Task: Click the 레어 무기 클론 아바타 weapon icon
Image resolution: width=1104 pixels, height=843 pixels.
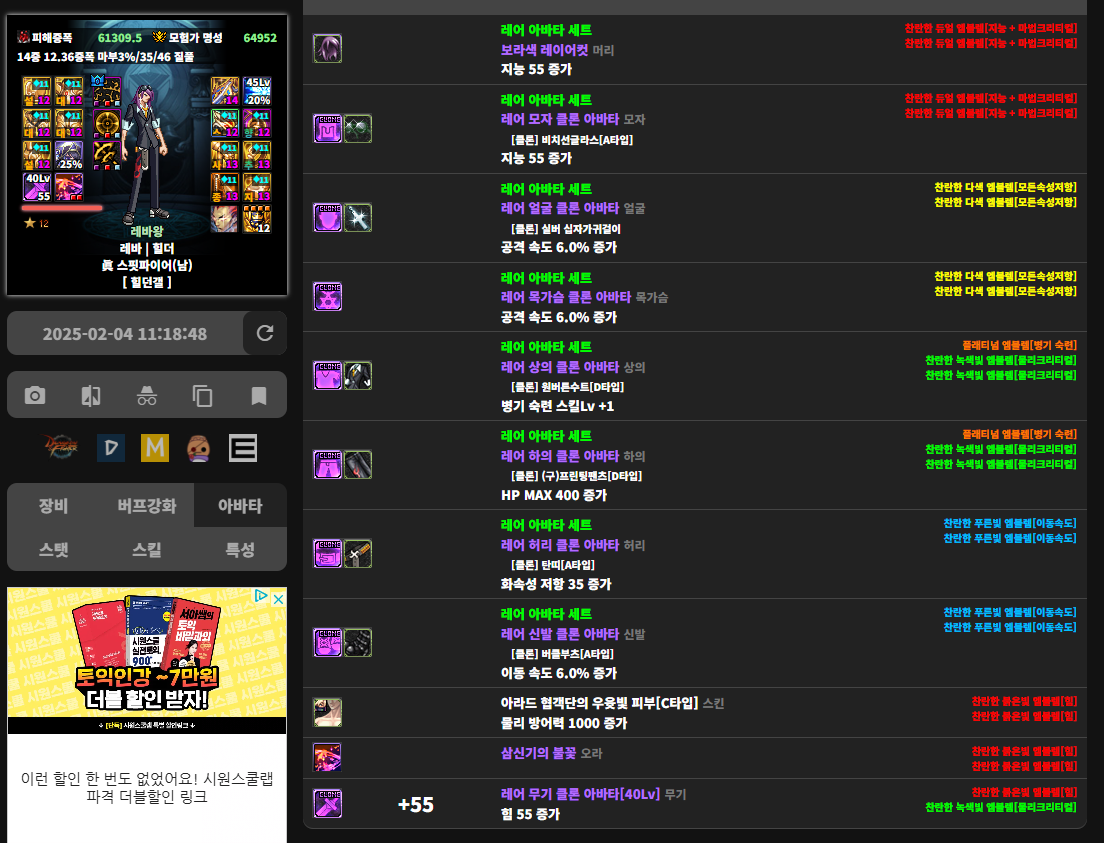Action: point(327,804)
